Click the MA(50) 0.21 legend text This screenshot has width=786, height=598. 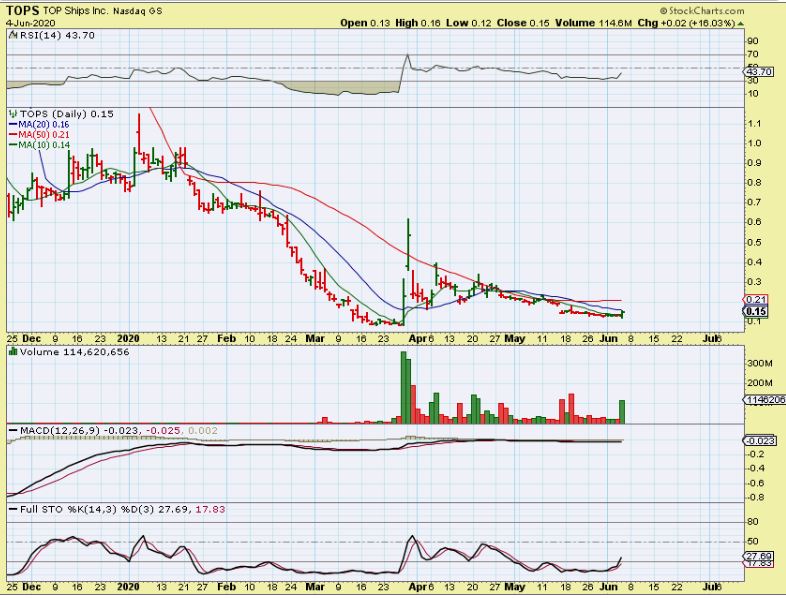44,135
